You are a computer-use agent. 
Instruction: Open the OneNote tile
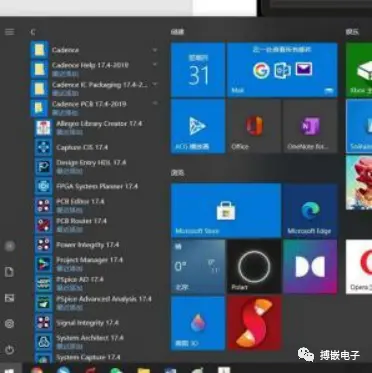[x=310, y=126]
